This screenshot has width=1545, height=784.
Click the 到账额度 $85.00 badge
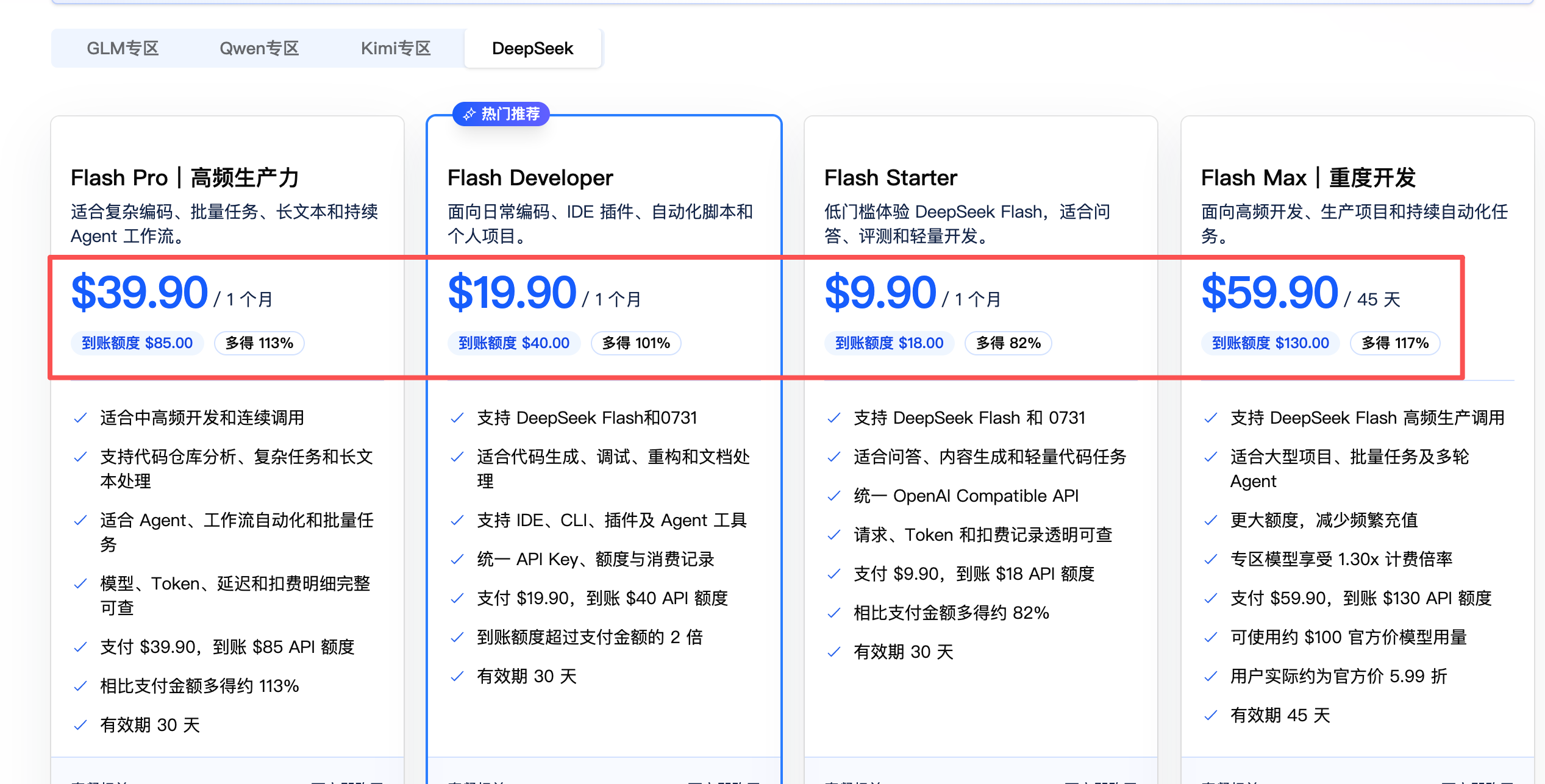137,343
